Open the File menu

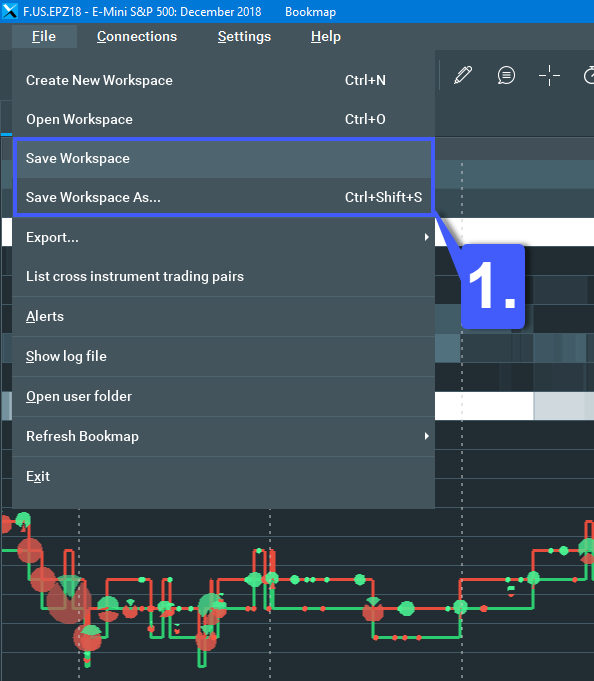44,36
